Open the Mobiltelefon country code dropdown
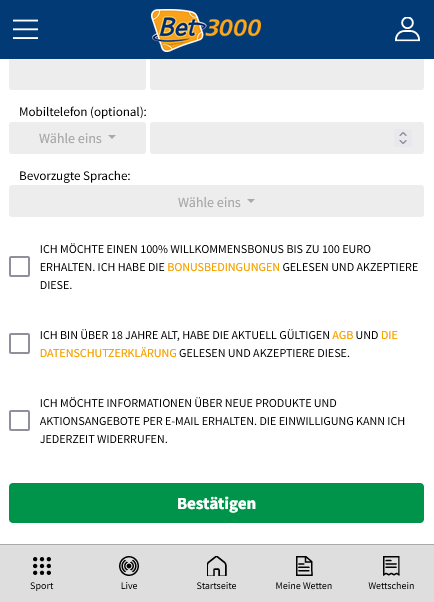Viewport: 434px width, 602px height. [77, 138]
